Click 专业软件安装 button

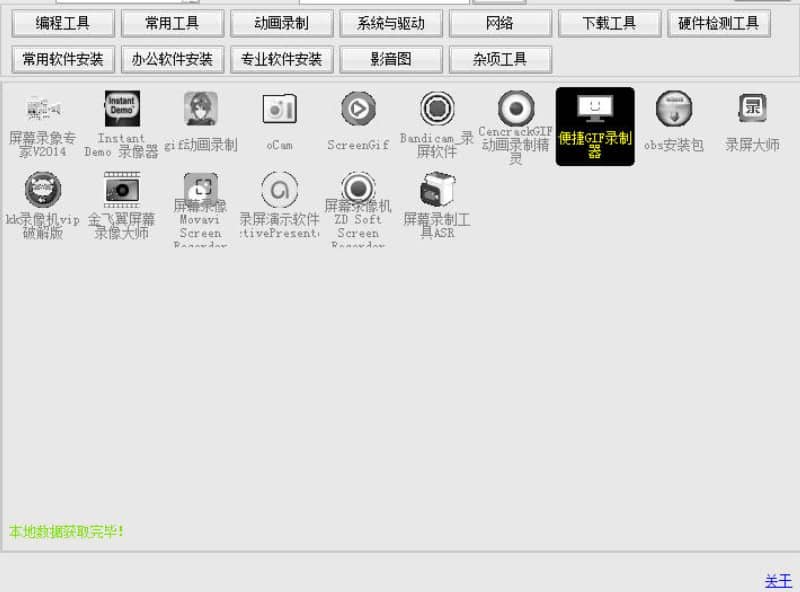pyautogui.click(x=282, y=60)
